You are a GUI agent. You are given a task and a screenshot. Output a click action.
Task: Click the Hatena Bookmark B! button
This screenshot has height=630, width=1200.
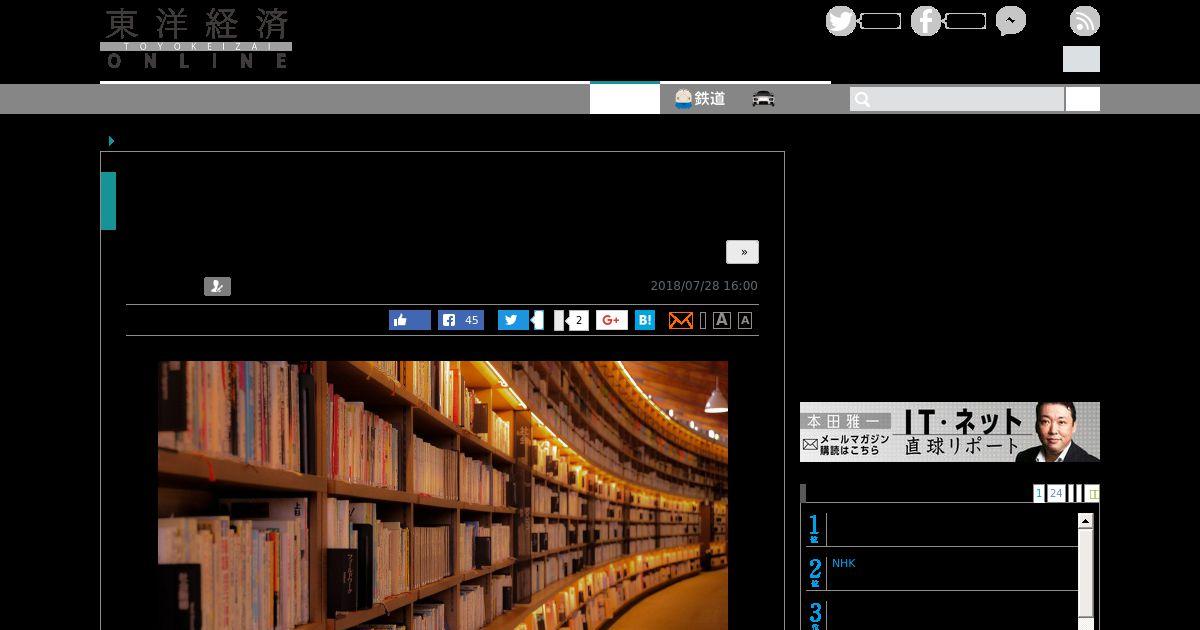[x=645, y=320]
